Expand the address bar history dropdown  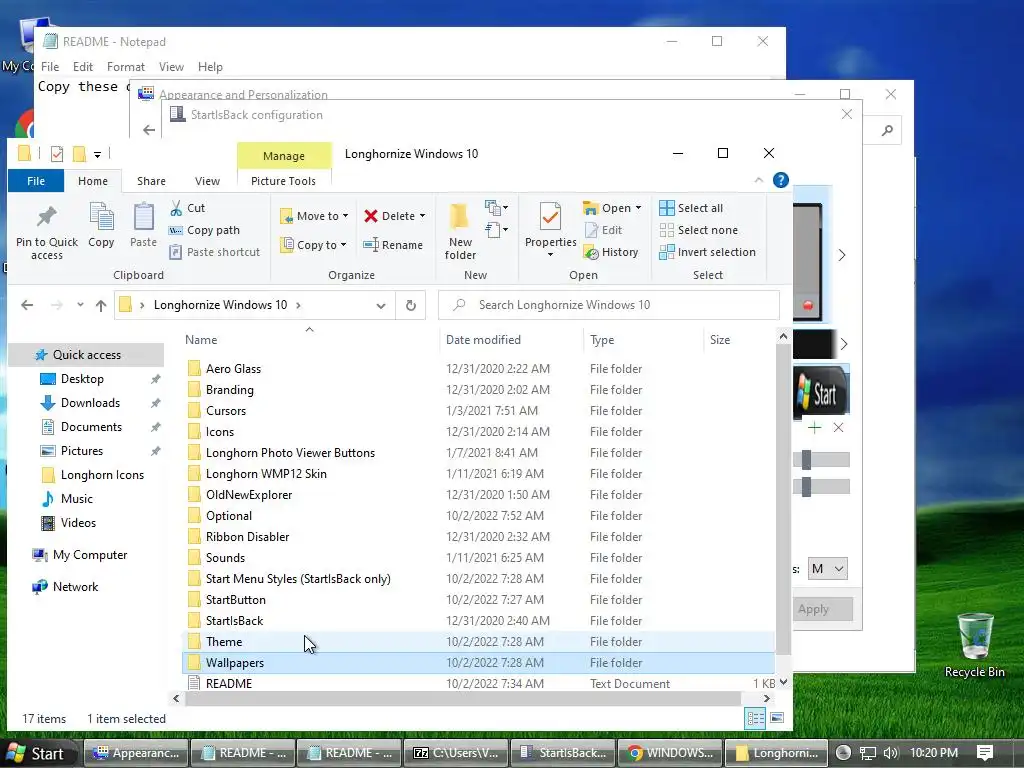click(381, 306)
